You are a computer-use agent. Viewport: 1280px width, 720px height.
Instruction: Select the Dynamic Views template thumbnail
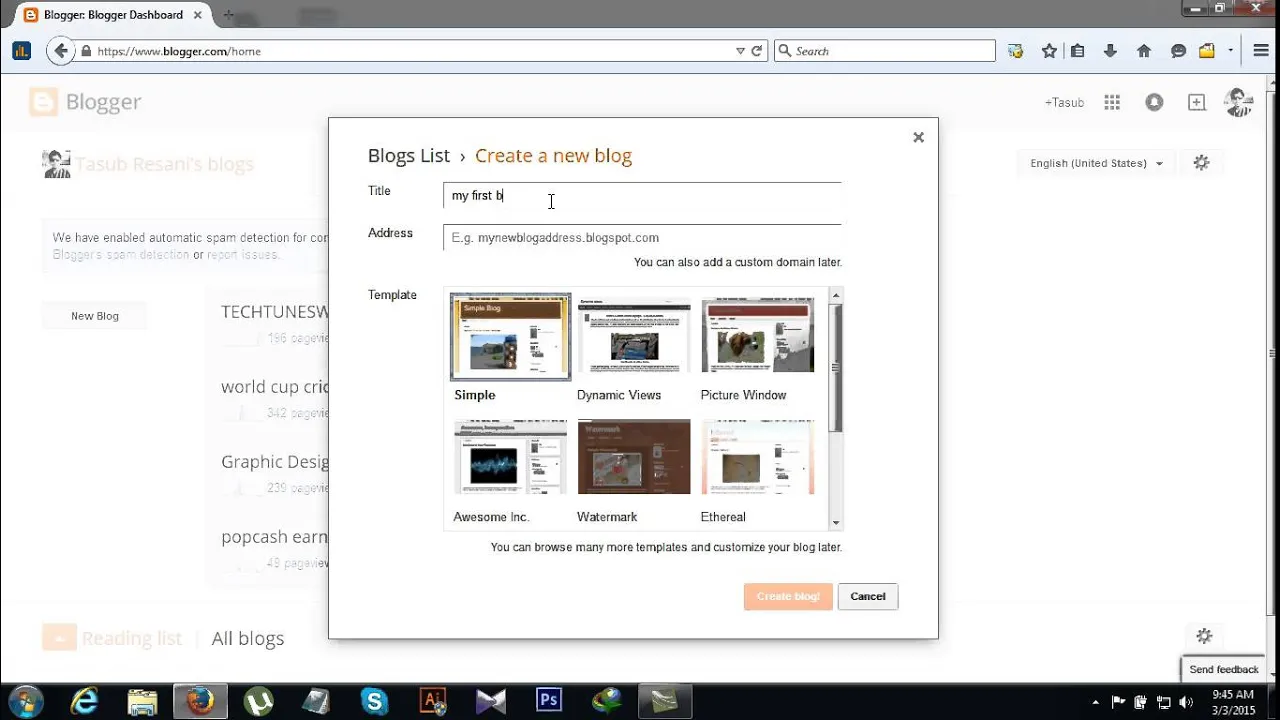634,335
